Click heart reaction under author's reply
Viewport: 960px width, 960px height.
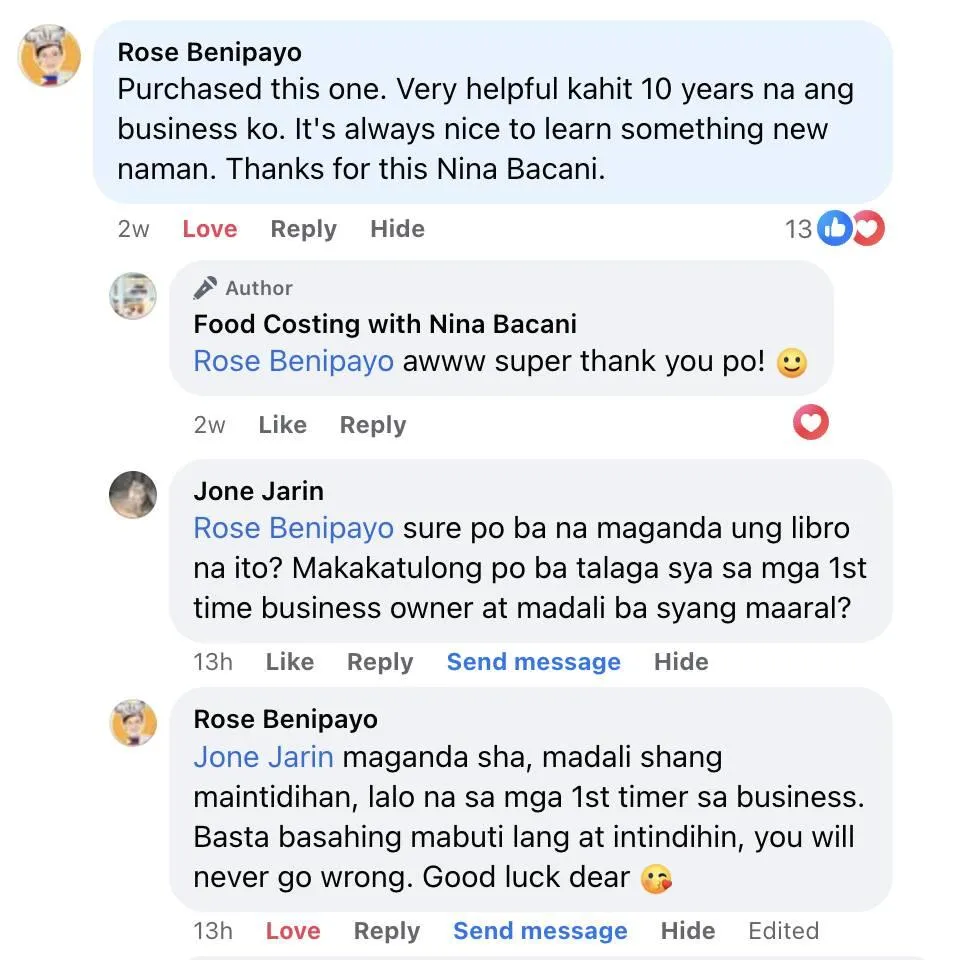[811, 422]
